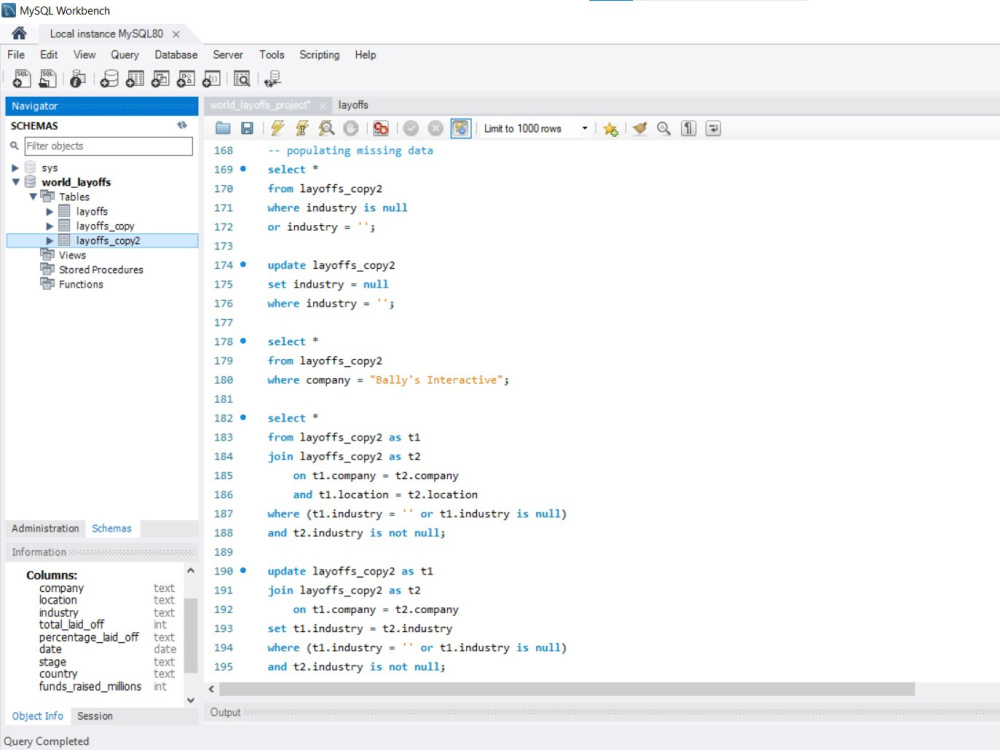Switch to the layoffs query tab
This screenshot has height=750, width=1000.
coord(353,105)
